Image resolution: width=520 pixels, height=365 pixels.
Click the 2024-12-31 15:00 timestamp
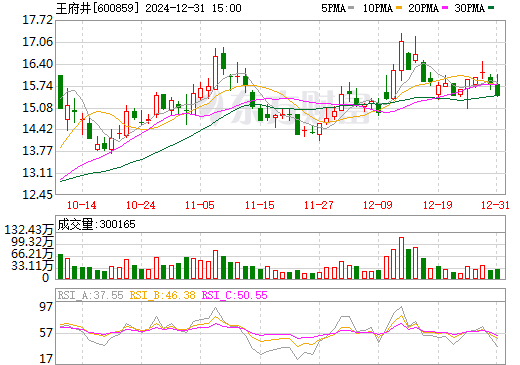[x=193, y=8]
